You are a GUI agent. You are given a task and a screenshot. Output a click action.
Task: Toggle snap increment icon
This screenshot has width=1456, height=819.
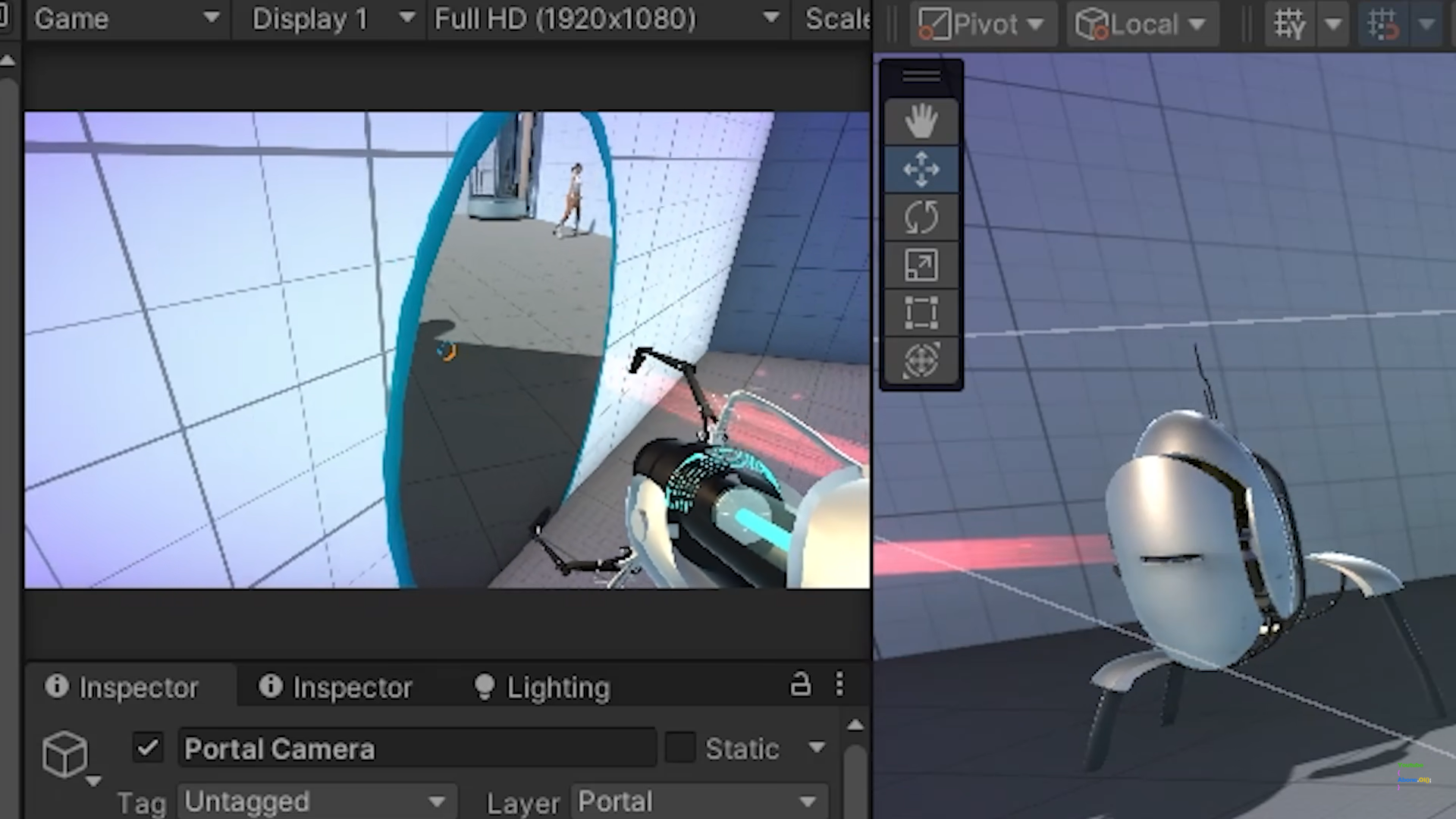[x=1382, y=24]
